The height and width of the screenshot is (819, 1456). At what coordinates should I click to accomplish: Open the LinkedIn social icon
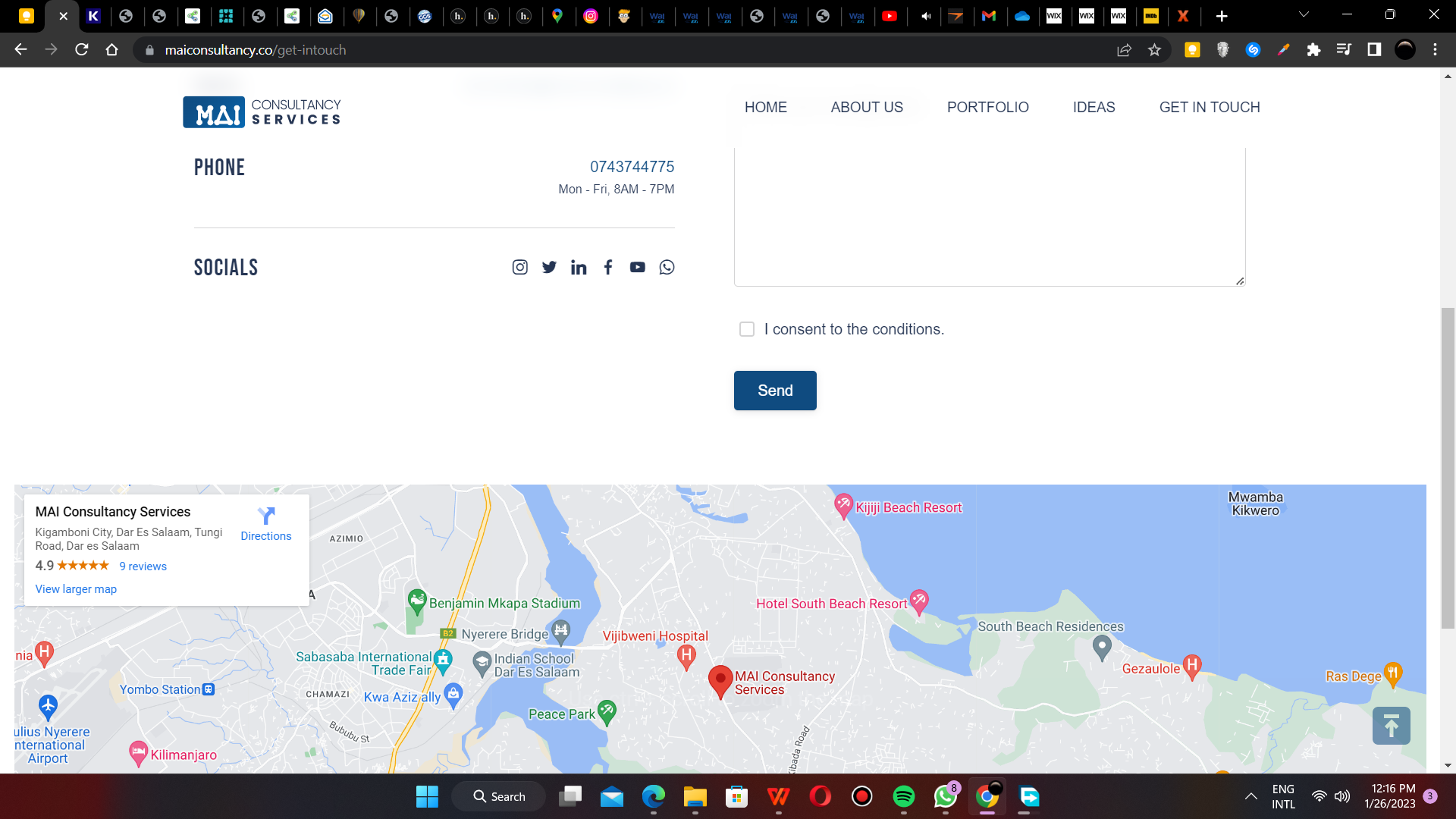pyautogui.click(x=579, y=267)
